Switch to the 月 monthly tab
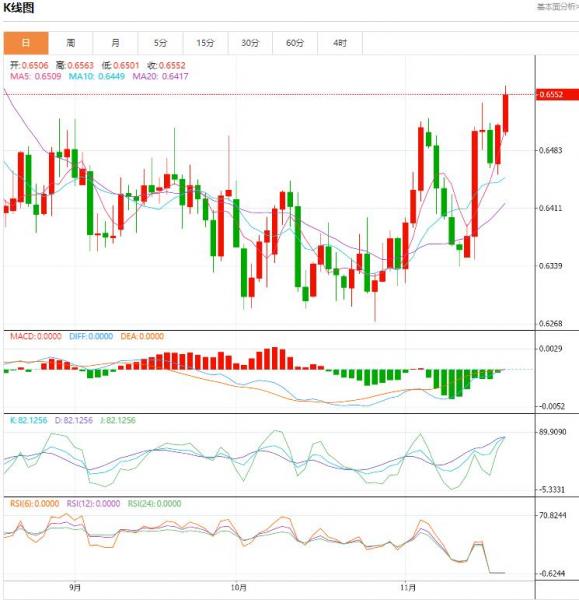Image resolution: width=579 pixels, height=600 pixels. coord(116,43)
